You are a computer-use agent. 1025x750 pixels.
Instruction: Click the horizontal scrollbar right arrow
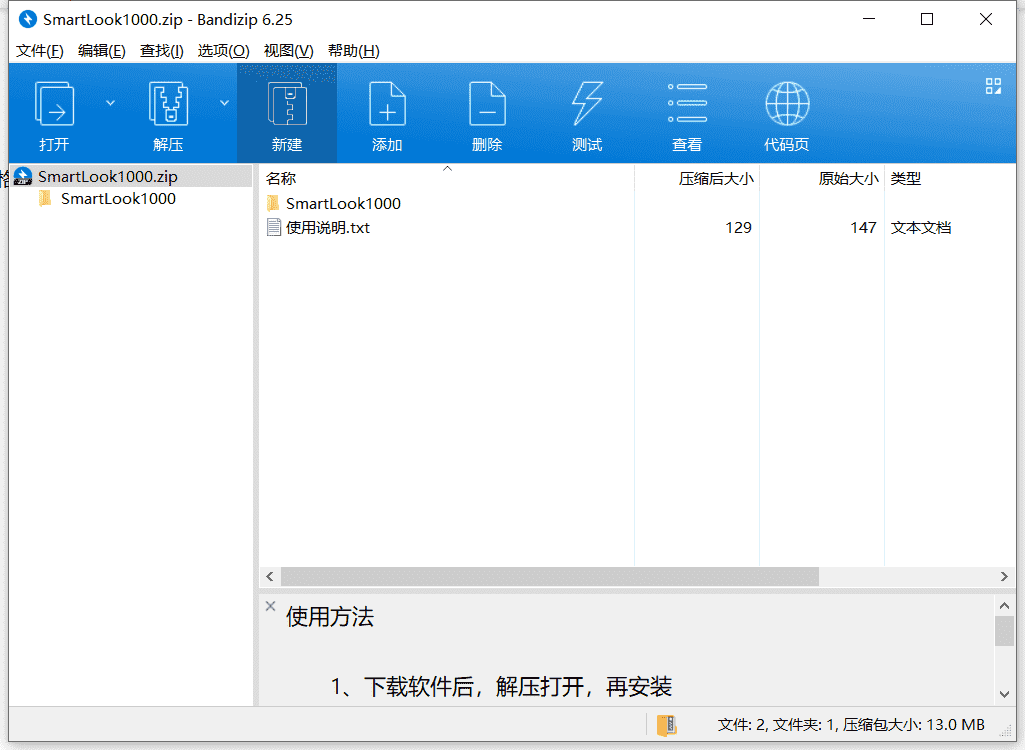[x=1004, y=576]
